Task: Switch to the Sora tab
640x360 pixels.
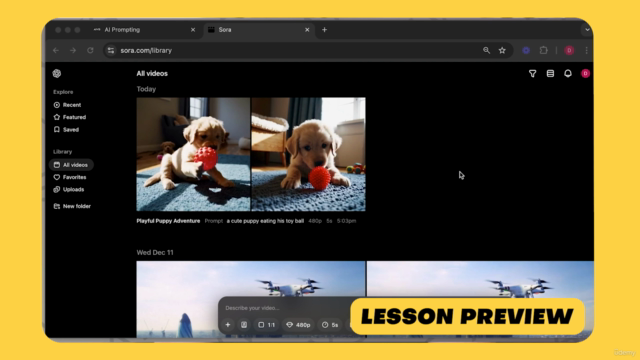Action: pos(259,30)
